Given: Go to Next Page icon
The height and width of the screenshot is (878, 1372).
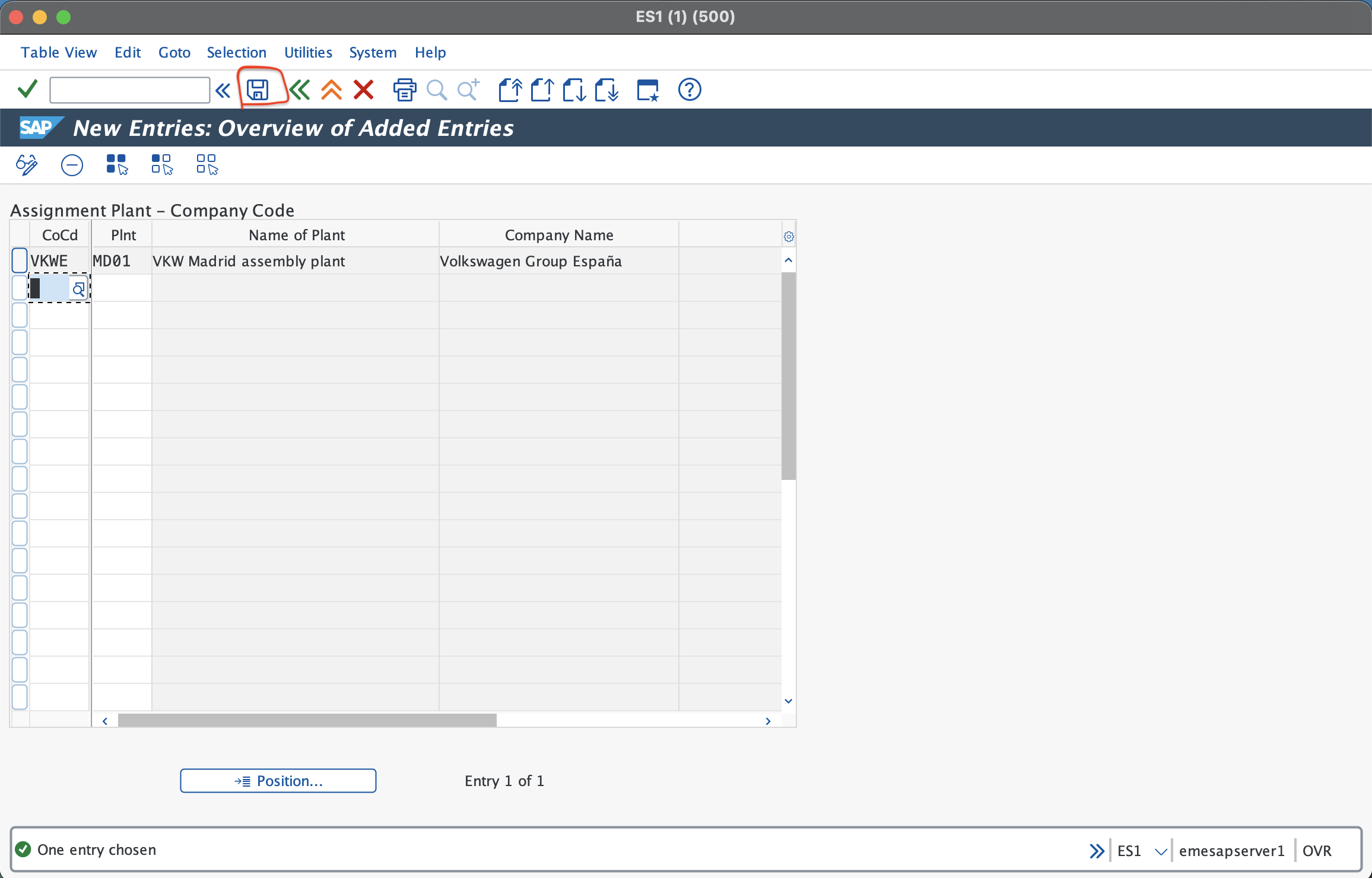Looking at the screenshot, I should coord(574,90).
